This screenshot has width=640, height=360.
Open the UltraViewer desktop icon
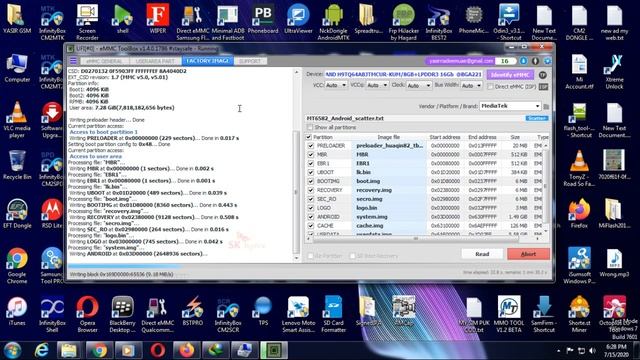[x=298, y=19]
